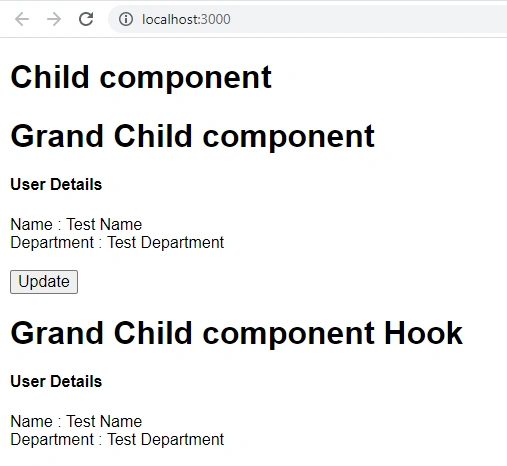Click Test Name value in Hook section
The width and height of the screenshot is (507, 466).
pyautogui.click(x=104, y=421)
